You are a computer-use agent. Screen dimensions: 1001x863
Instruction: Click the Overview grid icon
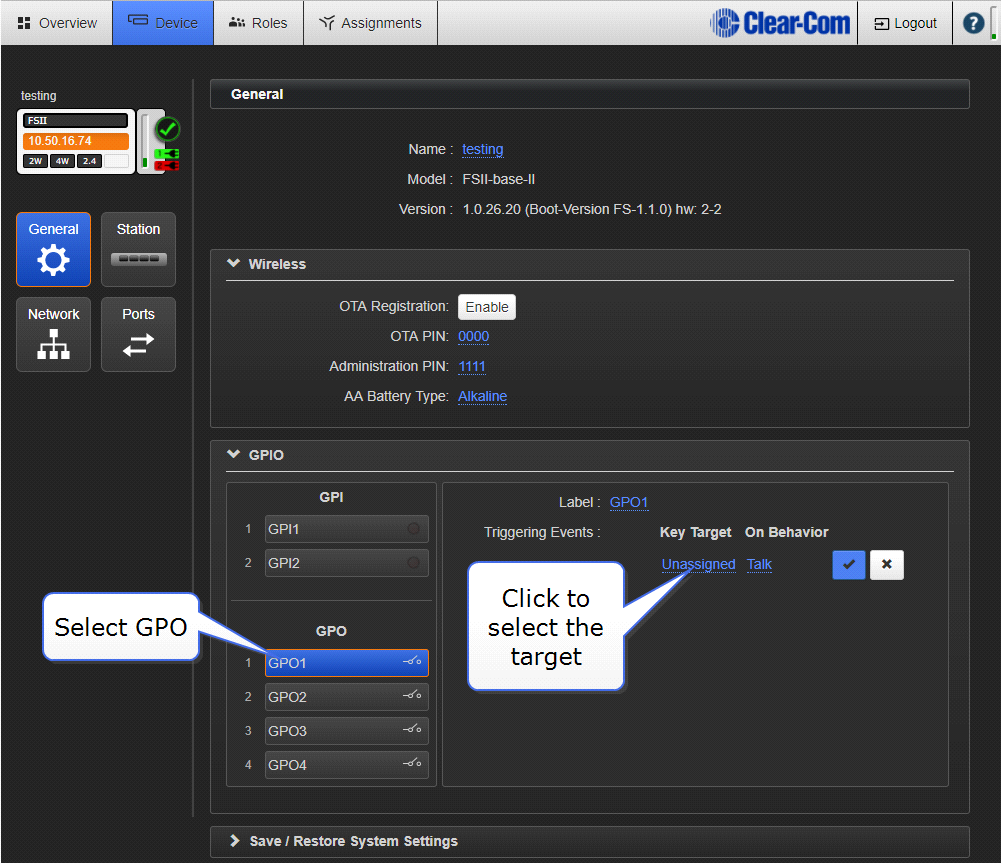[24, 23]
